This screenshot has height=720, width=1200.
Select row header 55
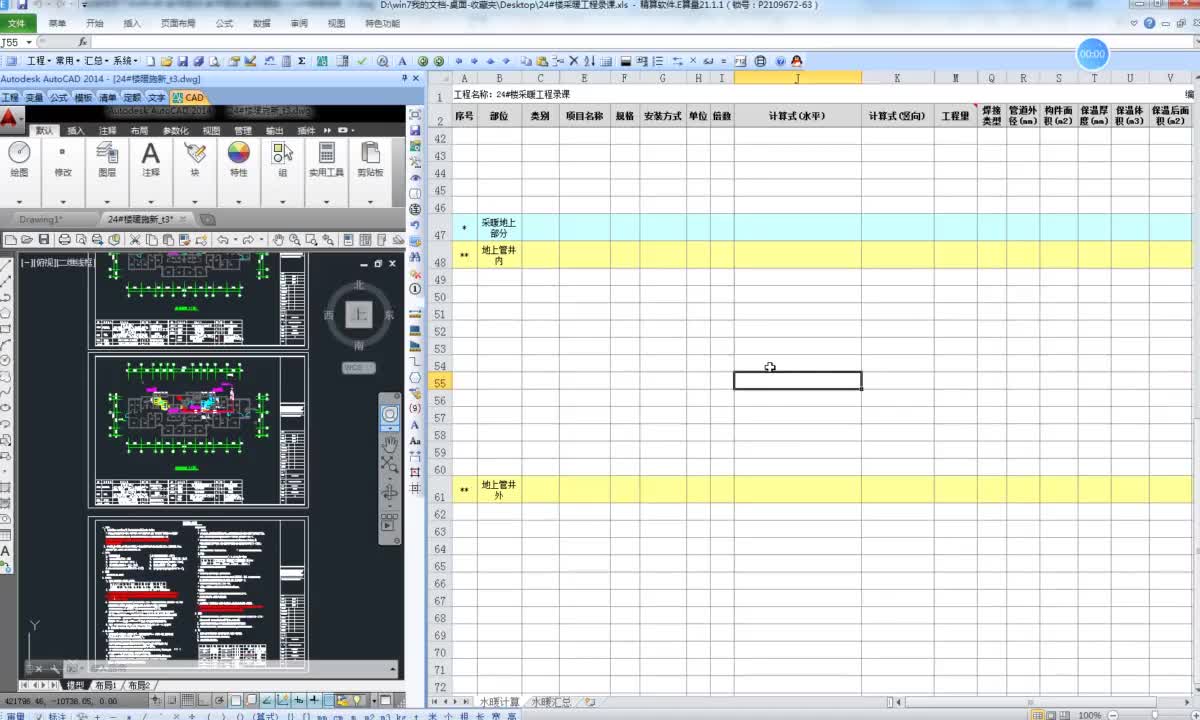(x=439, y=382)
